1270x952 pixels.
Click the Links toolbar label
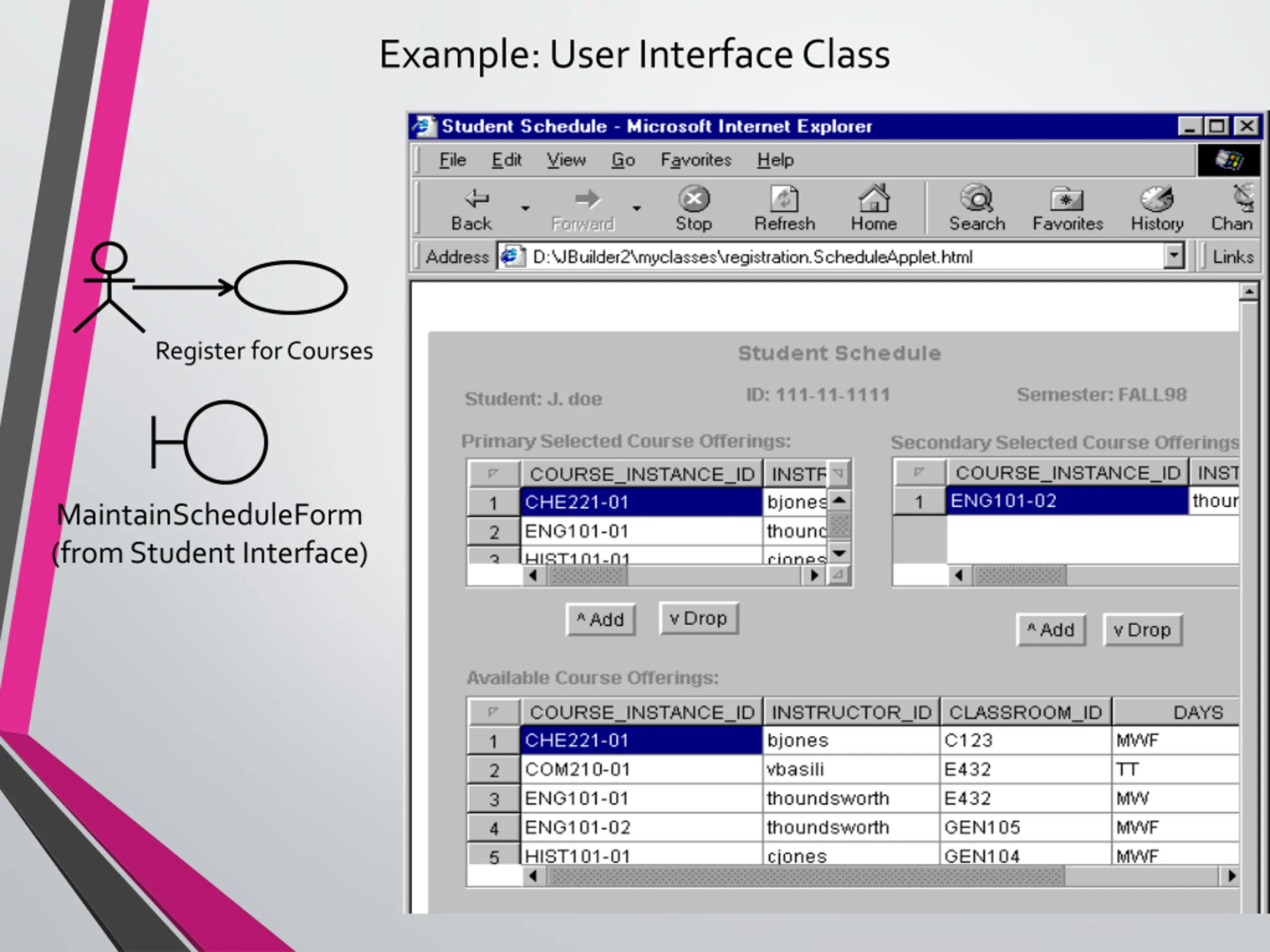coord(1233,257)
